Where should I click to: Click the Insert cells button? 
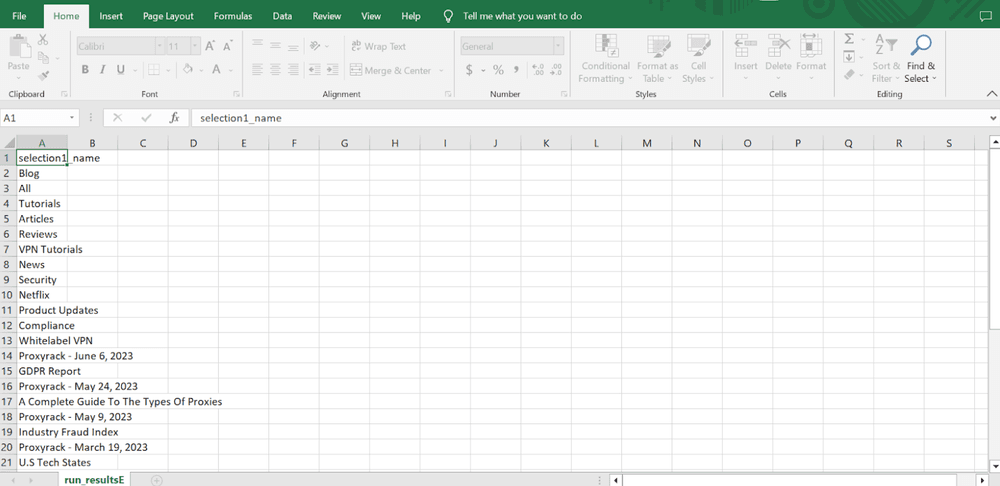(x=745, y=59)
